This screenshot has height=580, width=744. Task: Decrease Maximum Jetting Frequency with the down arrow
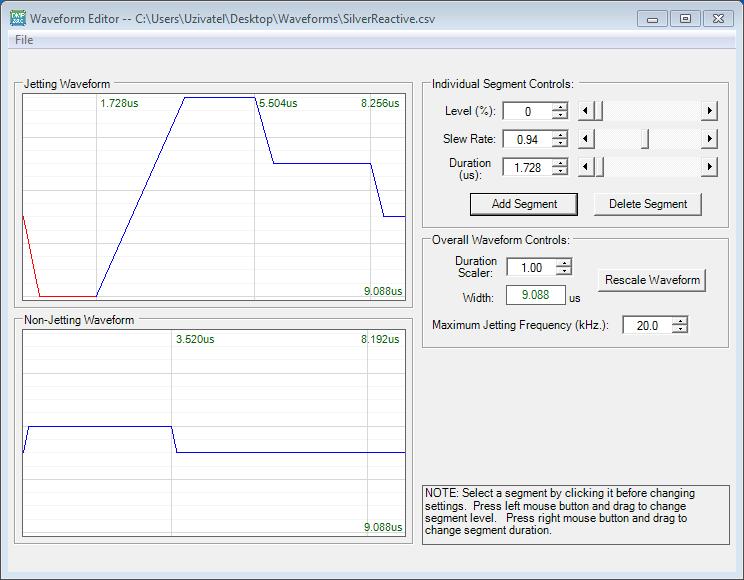680,329
